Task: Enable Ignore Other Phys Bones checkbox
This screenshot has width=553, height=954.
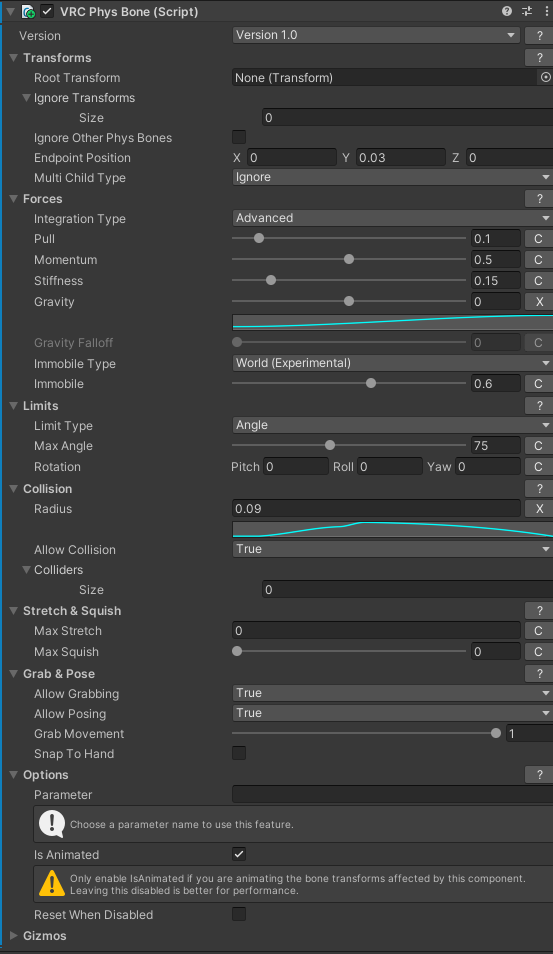Action: (x=239, y=137)
